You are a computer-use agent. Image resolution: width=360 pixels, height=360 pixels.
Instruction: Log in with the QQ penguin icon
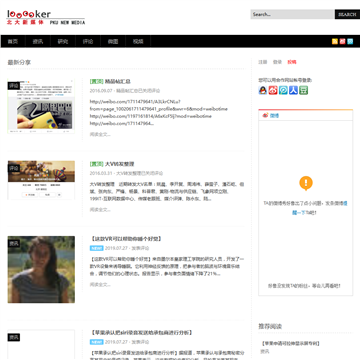pyautogui.click(x=263, y=90)
